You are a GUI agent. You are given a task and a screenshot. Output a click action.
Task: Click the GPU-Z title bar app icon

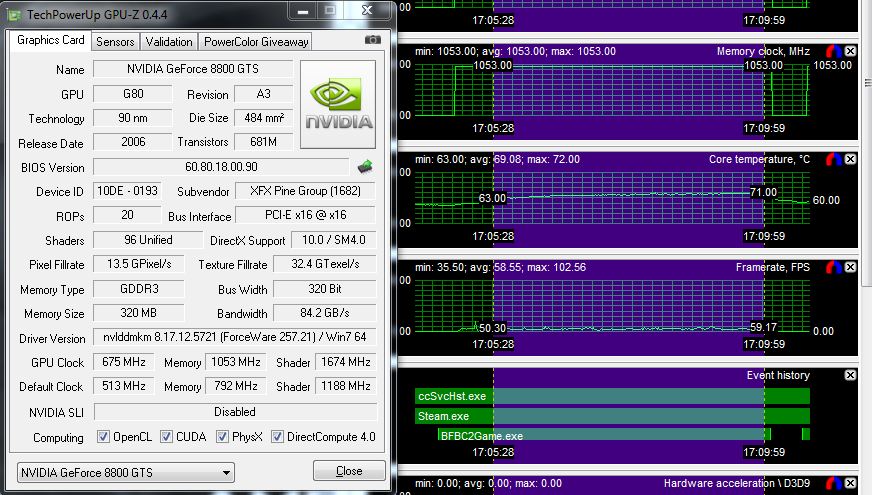14,14
